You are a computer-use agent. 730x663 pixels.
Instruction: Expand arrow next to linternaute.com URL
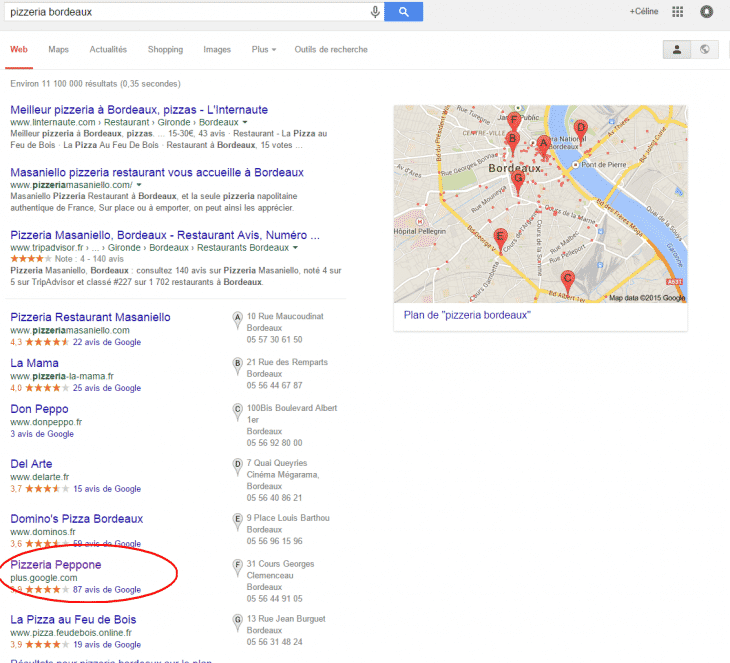(x=244, y=122)
